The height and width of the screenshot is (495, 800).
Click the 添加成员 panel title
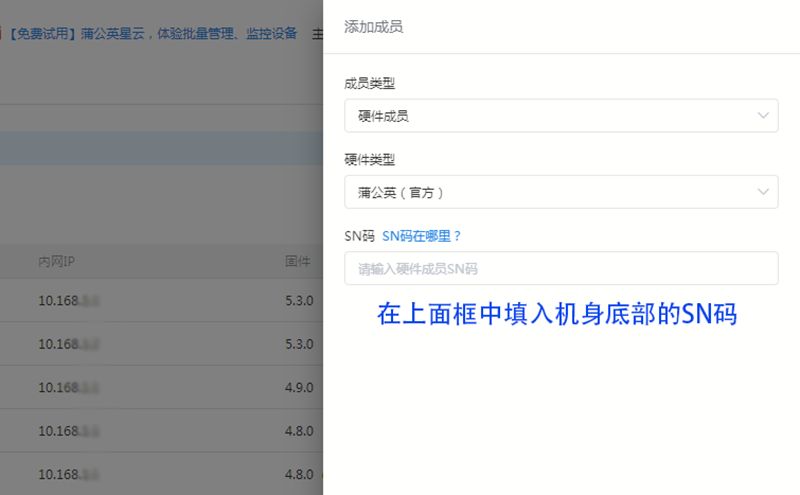[373, 27]
